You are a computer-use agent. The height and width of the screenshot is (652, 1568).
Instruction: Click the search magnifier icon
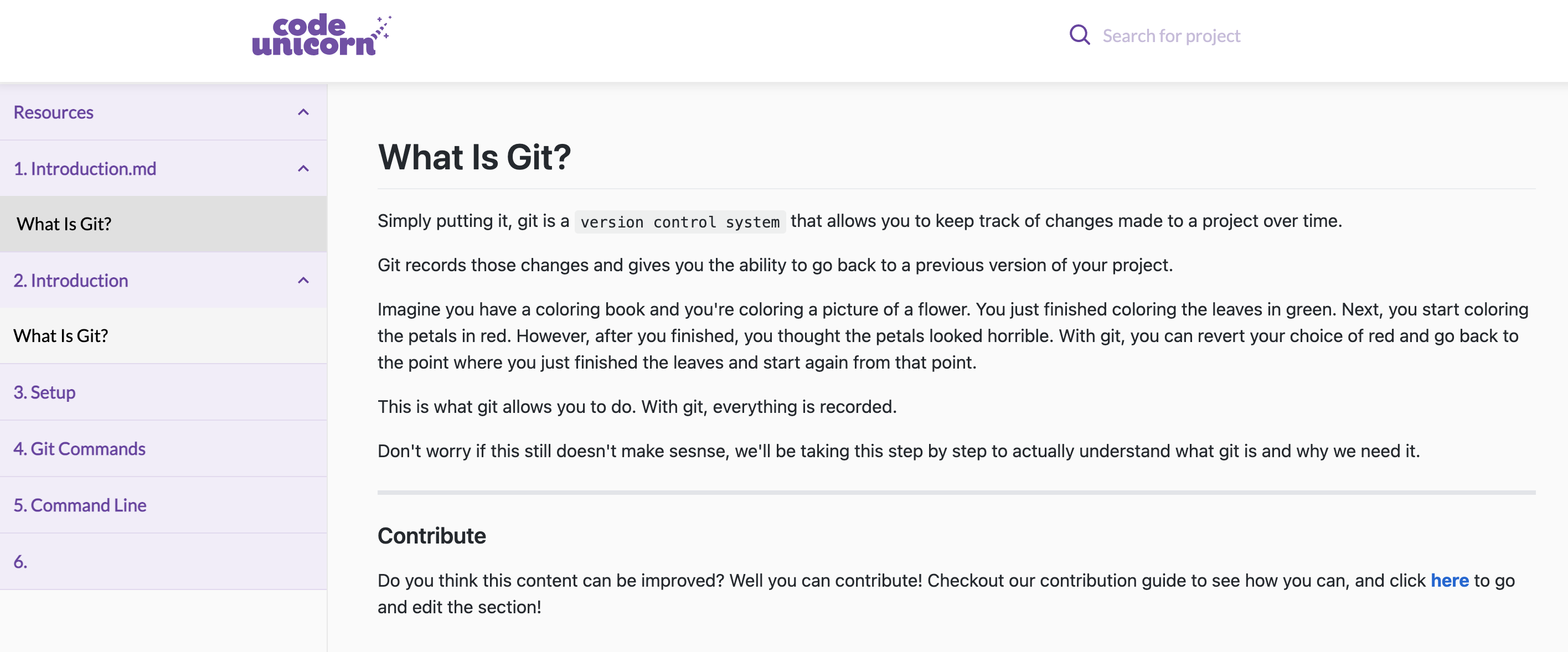point(1079,35)
